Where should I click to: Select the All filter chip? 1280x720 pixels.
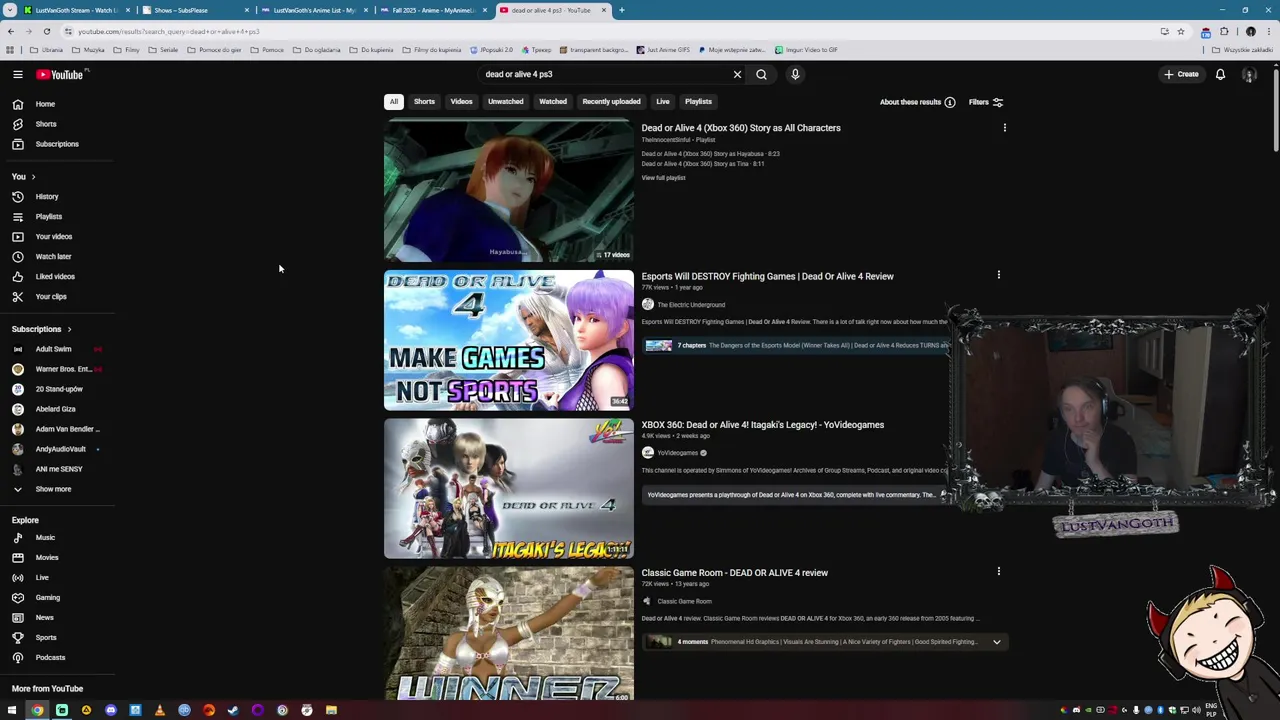coord(394,101)
